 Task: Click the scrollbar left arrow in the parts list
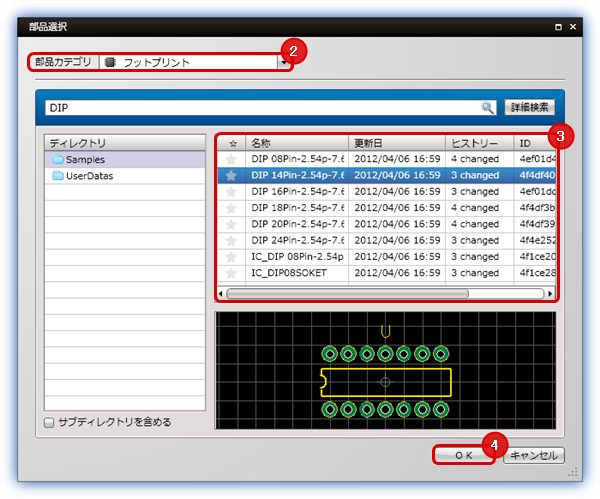(220, 294)
